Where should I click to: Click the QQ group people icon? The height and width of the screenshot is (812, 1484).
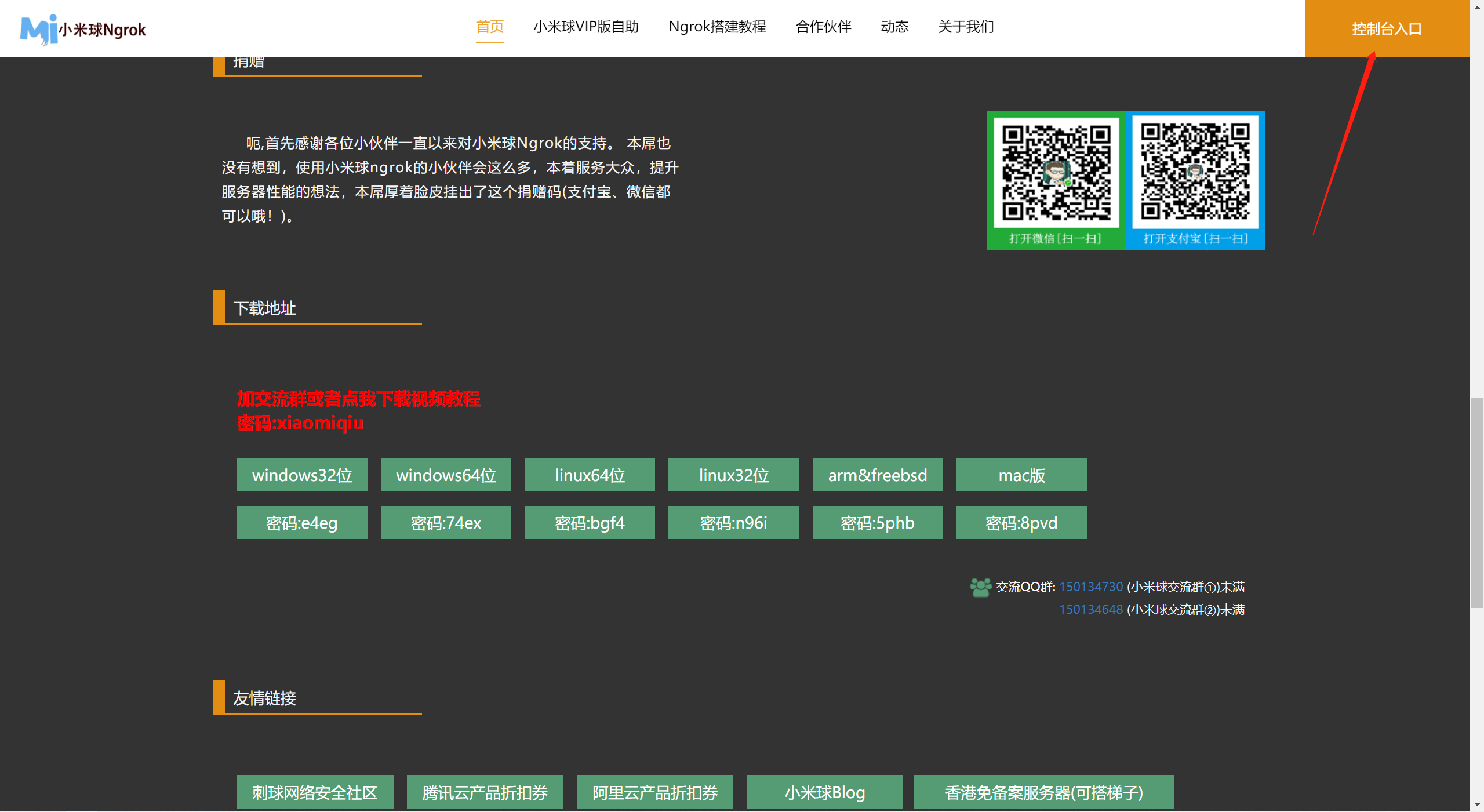pyautogui.click(x=980, y=587)
